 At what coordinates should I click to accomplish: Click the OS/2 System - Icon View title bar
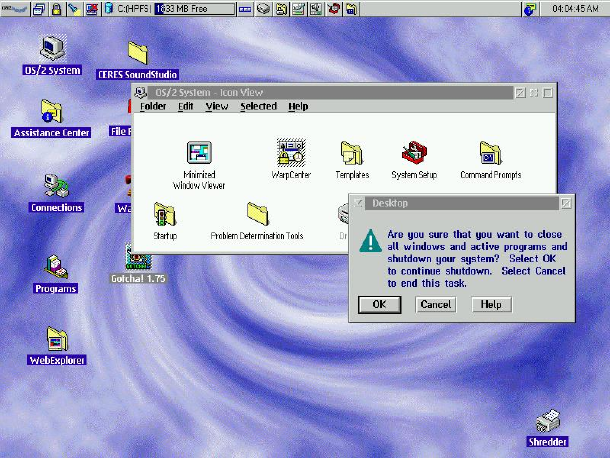[331, 93]
